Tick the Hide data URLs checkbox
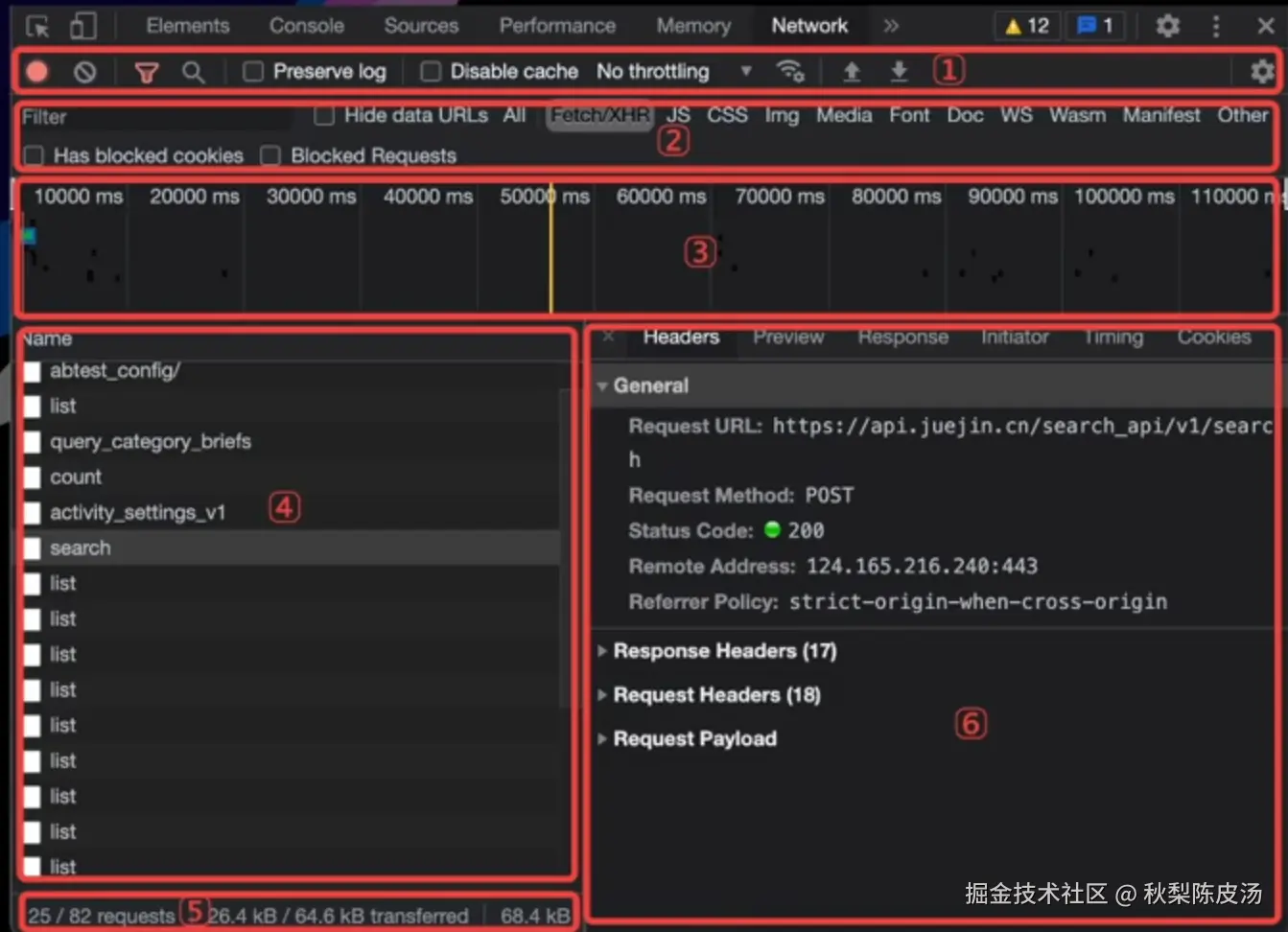This screenshot has width=1288, height=932. point(324,116)
